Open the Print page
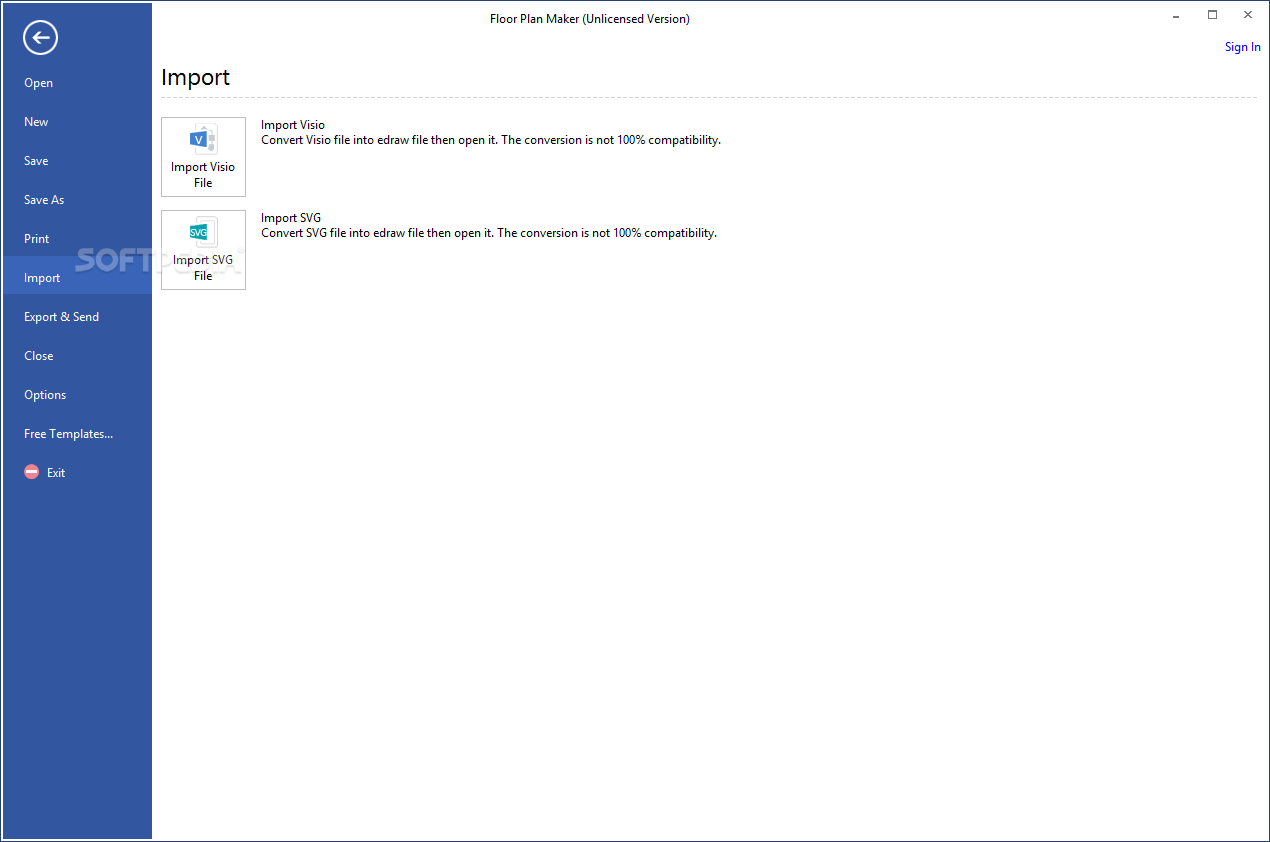The width and height of the screenshot is (1270, 842). coord(77,239)
